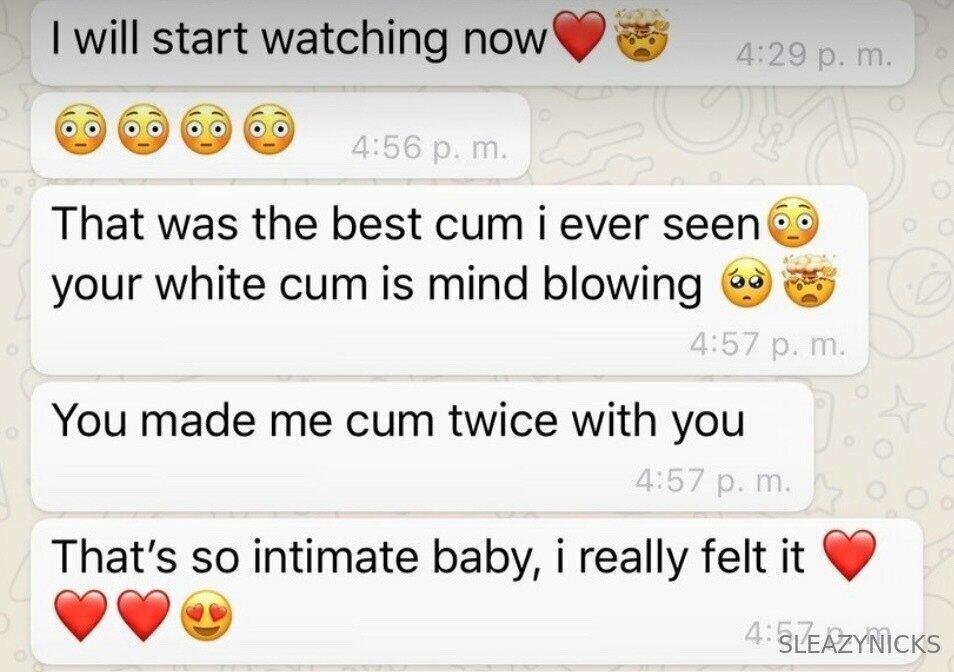Select the last of the four flushed face emojis
This screenshot has height=672, width=954.
pos(269,129)
